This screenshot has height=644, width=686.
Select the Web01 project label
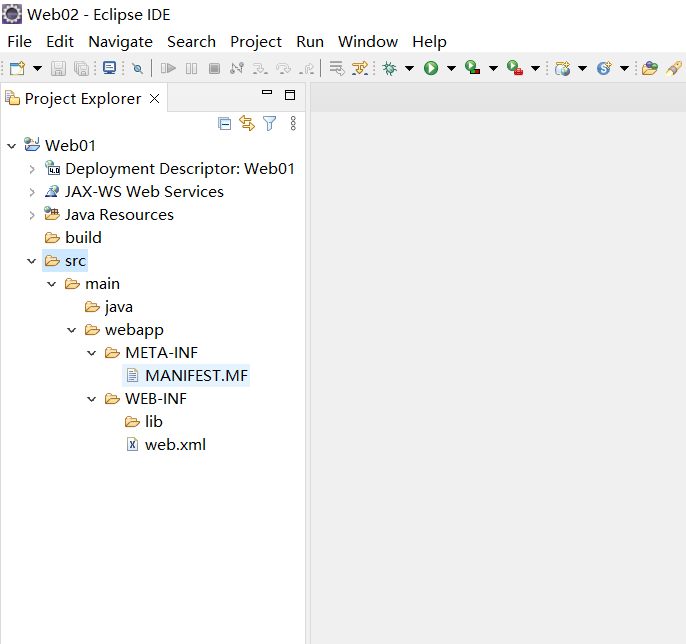tap(70, 146)
